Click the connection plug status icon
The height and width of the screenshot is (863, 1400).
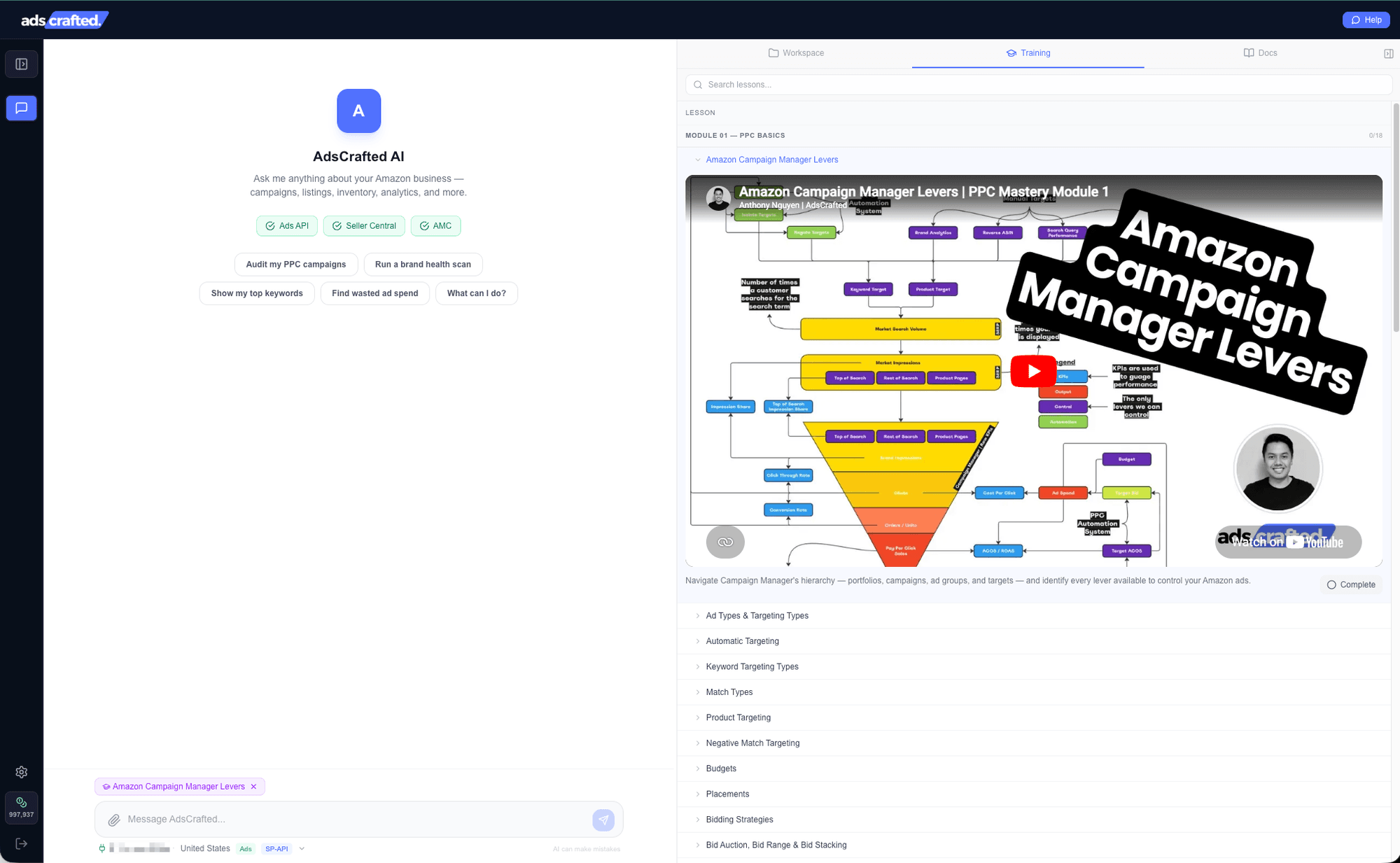(102, 848)
